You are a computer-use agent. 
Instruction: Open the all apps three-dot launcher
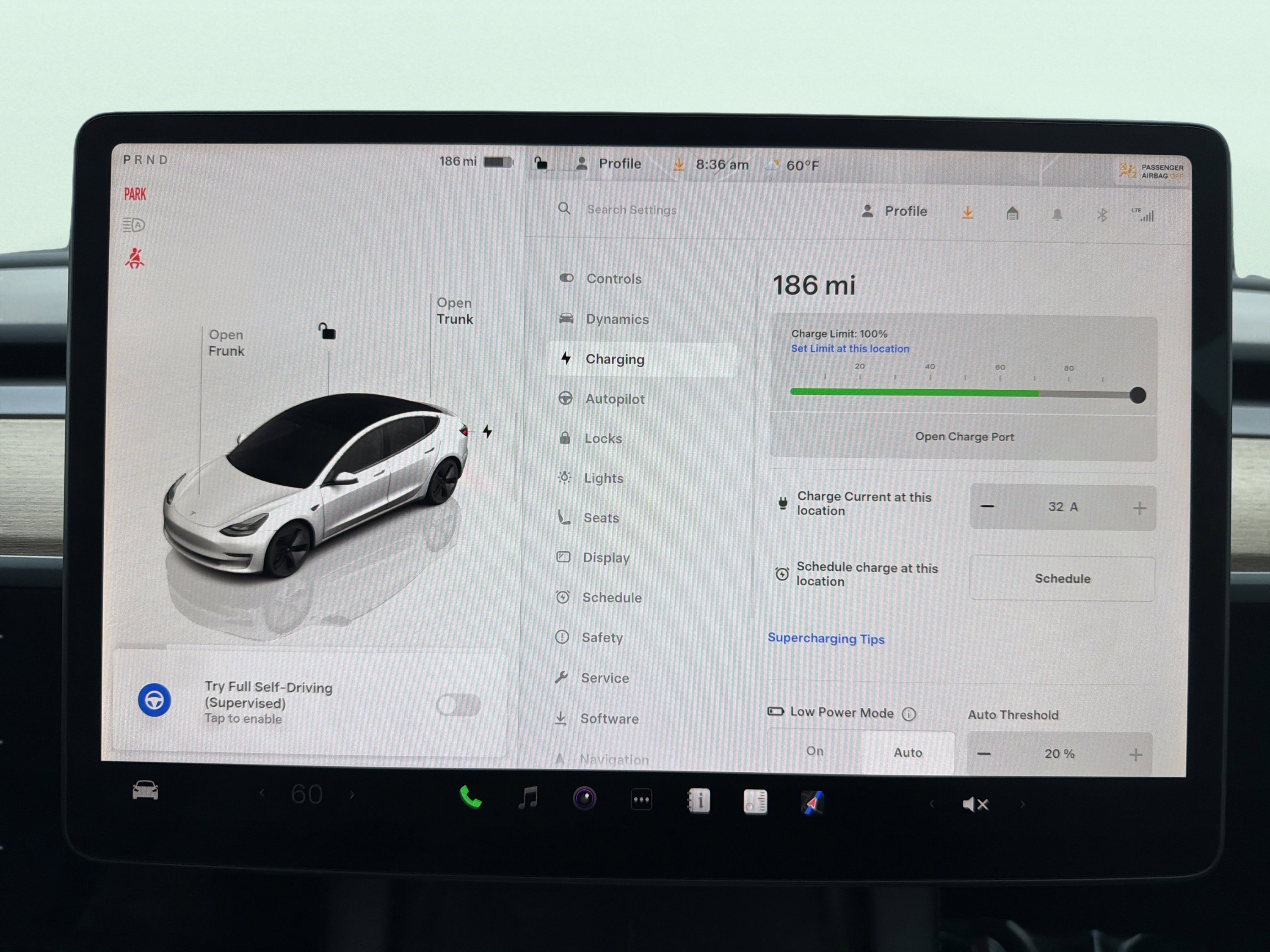(x=641, y=799)
